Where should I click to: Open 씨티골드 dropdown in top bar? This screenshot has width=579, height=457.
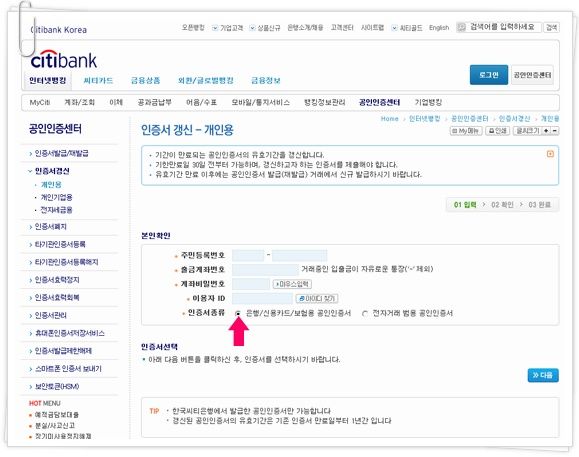click(407, 28)
